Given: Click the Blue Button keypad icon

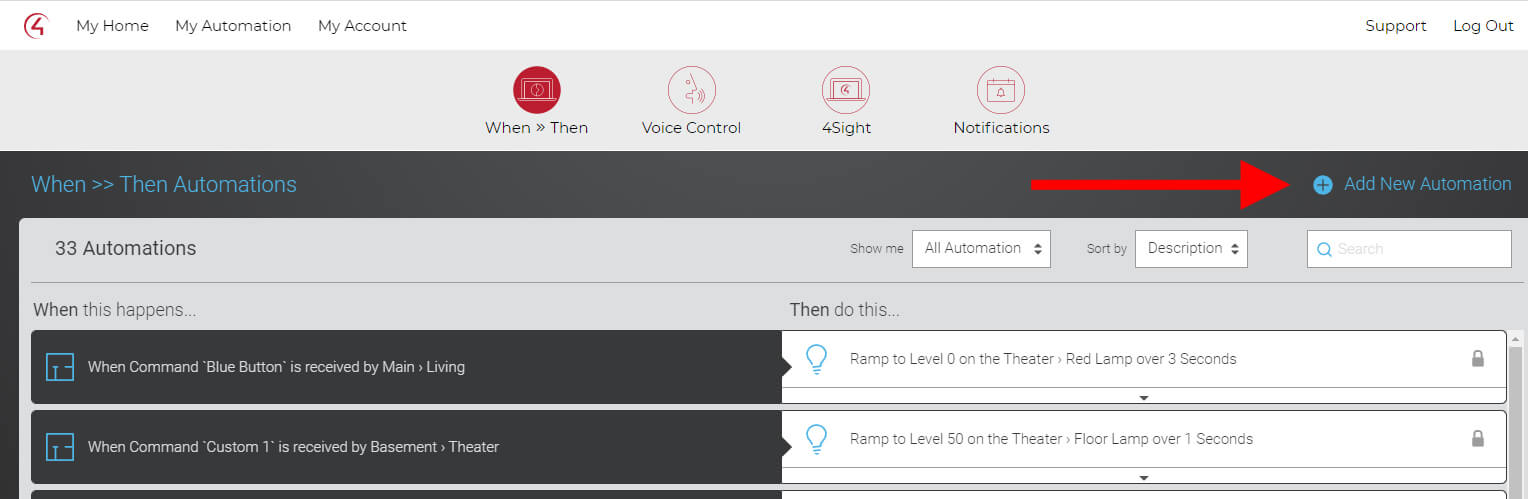Looking at the screenshot, I should 60,367.
